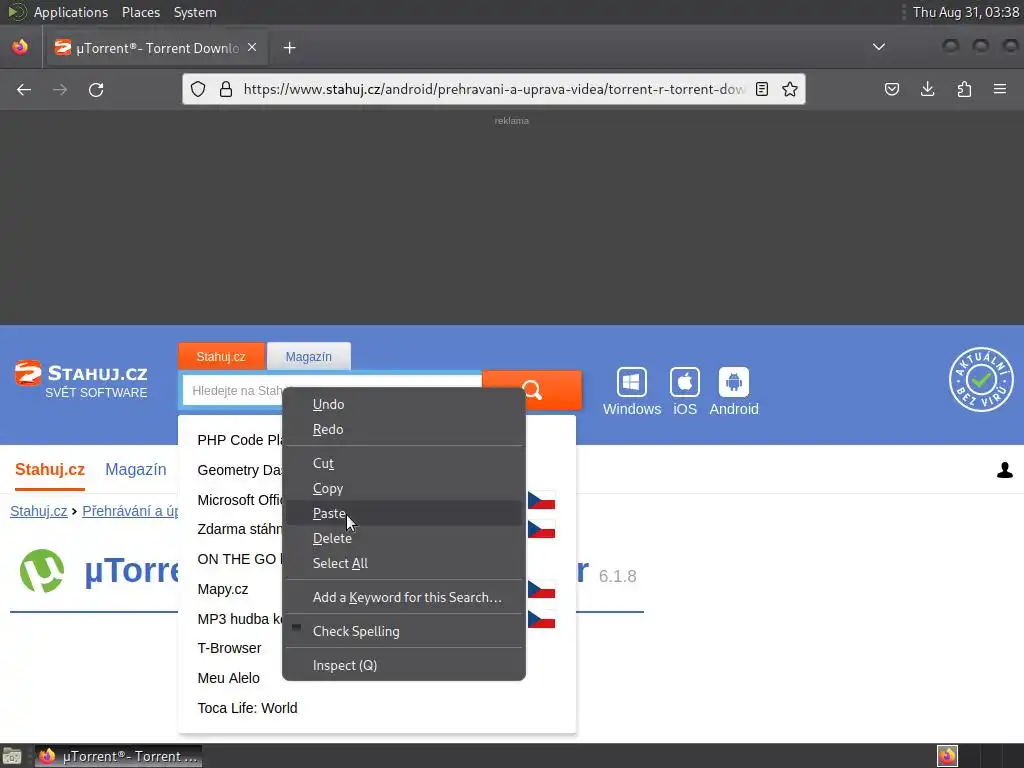The height and width of the screenshot is (768, 1024).
Task: Click the green µTorrent app logo
Action: click(x=42, y=571)
